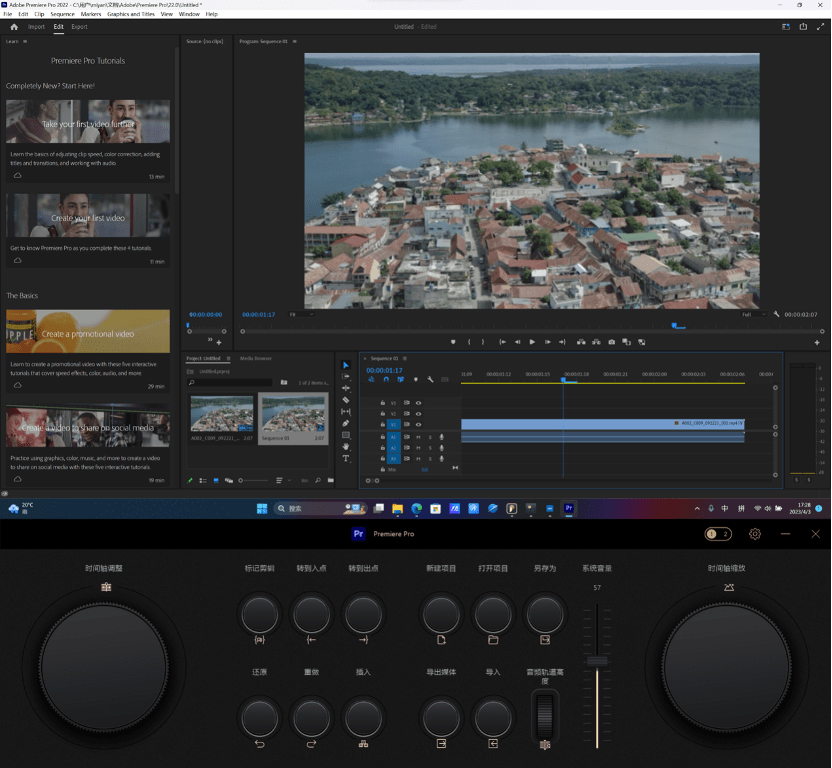Start the Create a promotional video tutorial
Screen dimensions: 832x768
88,333
